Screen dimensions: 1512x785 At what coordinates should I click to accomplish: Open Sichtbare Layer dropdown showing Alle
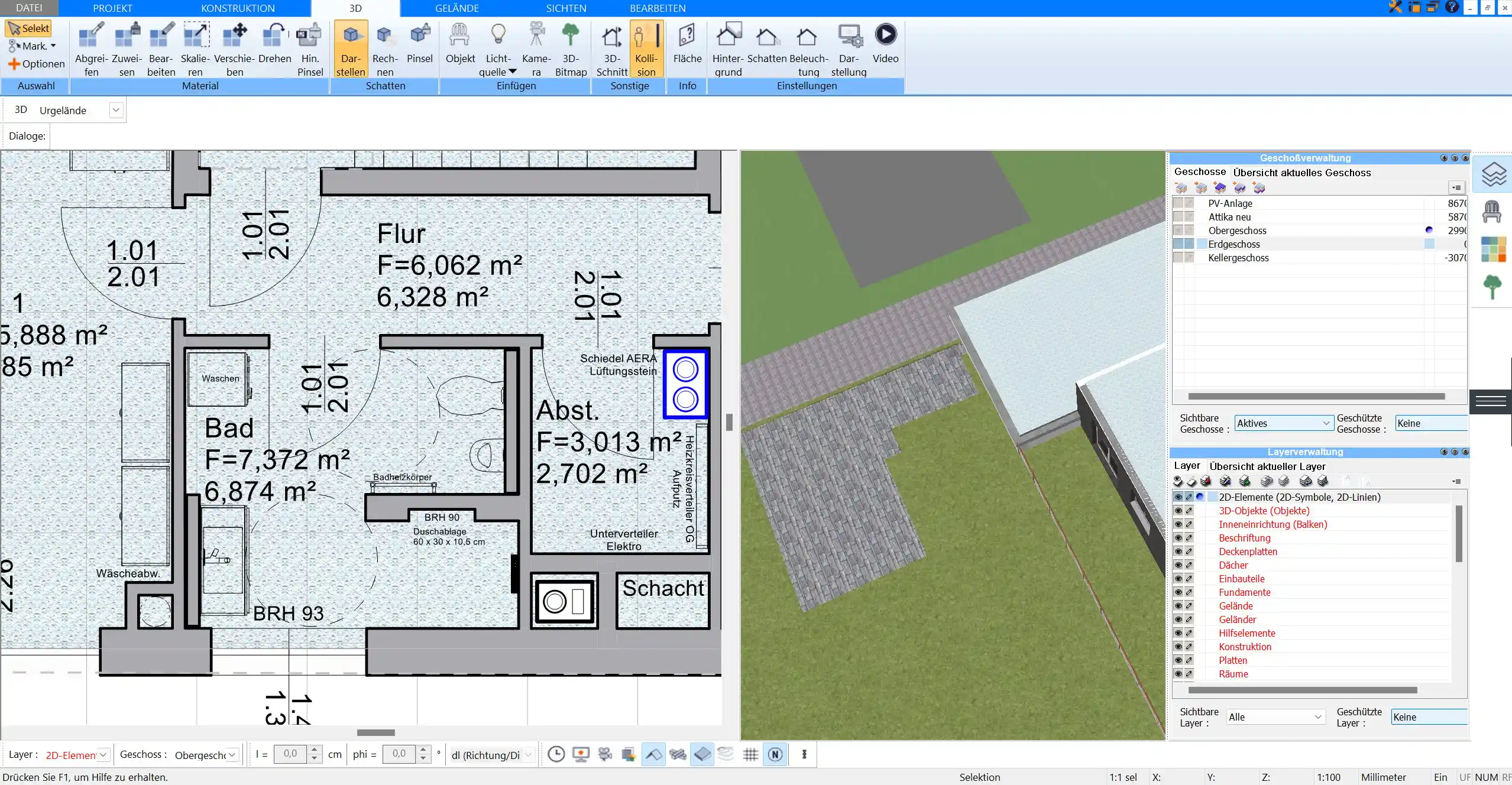1275,717
